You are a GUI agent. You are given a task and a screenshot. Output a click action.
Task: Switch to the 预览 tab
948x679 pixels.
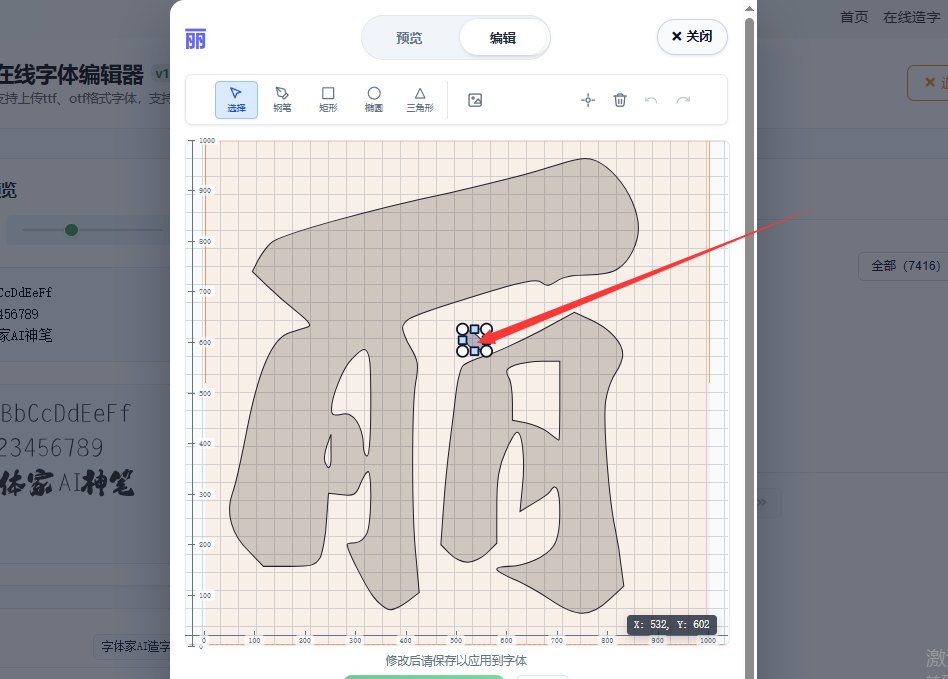click(409, 37)
